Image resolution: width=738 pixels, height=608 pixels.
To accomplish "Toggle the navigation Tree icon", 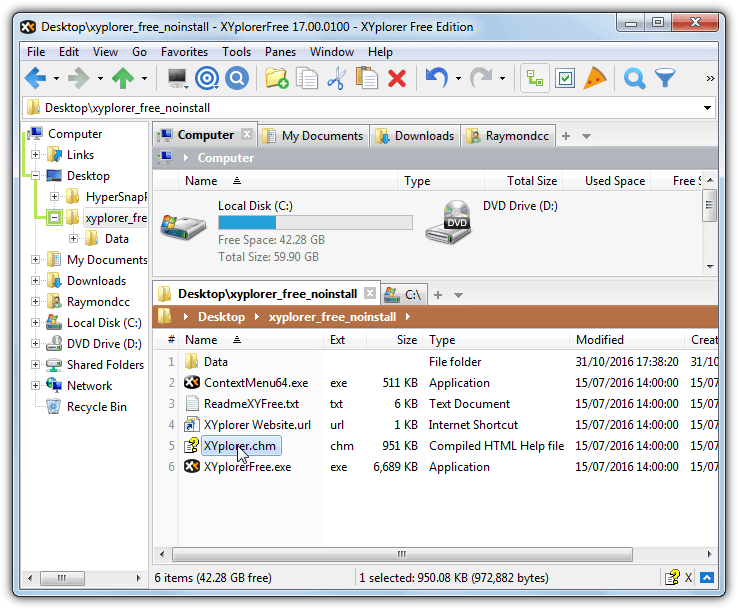I will tap(535, 78).
